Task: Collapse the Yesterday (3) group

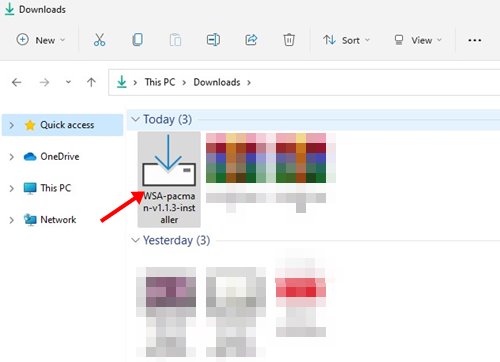Action: click(135, 240)
